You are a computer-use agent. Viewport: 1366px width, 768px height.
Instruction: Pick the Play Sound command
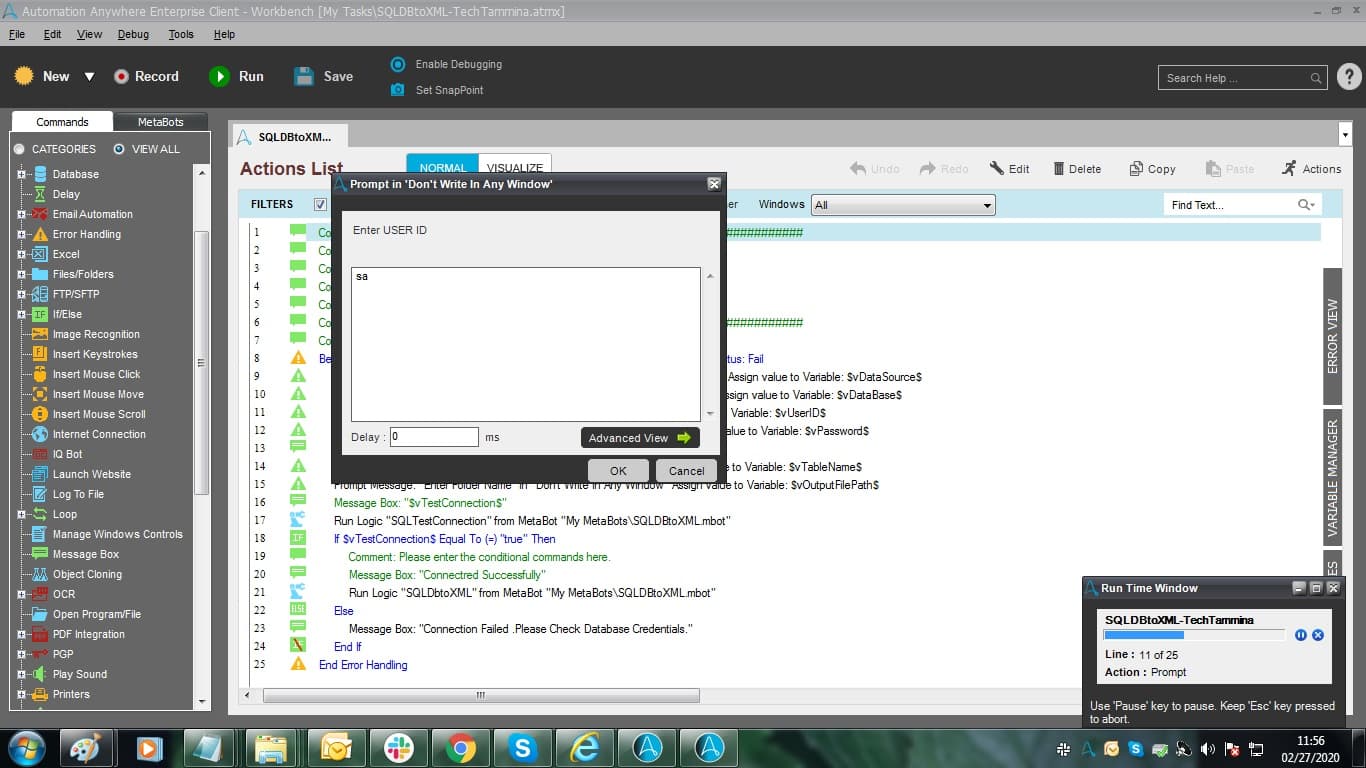79,674
